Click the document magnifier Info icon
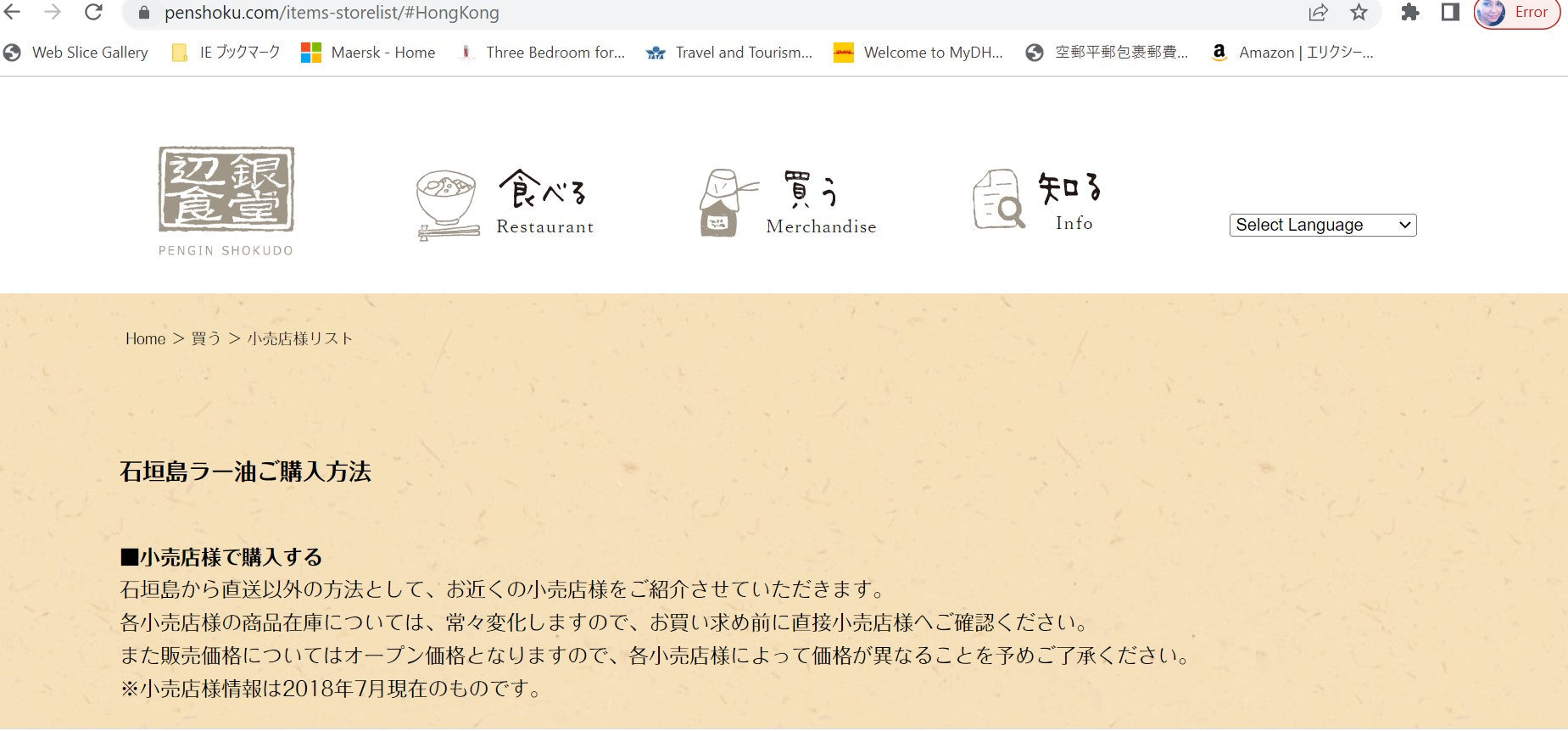 coord(999,198)
